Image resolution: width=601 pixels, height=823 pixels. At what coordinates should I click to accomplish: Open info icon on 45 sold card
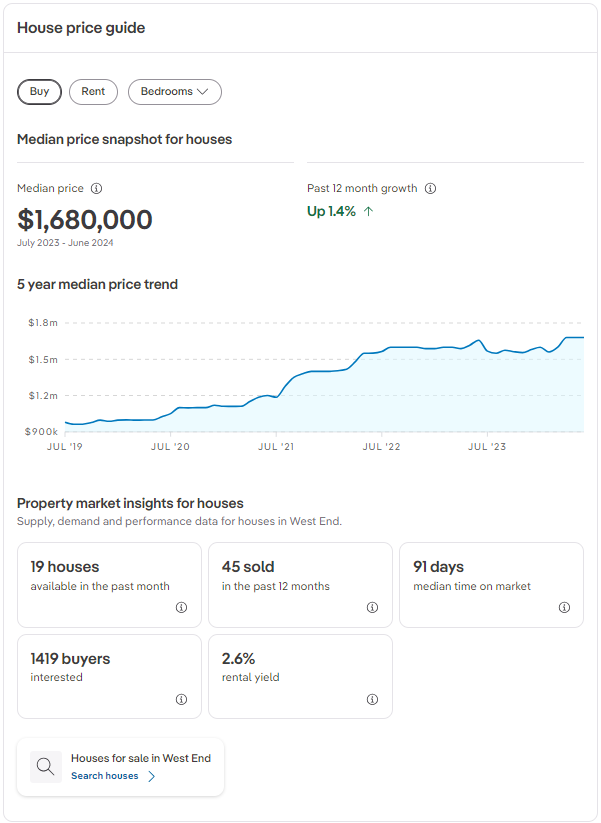(x=372, y=607)
